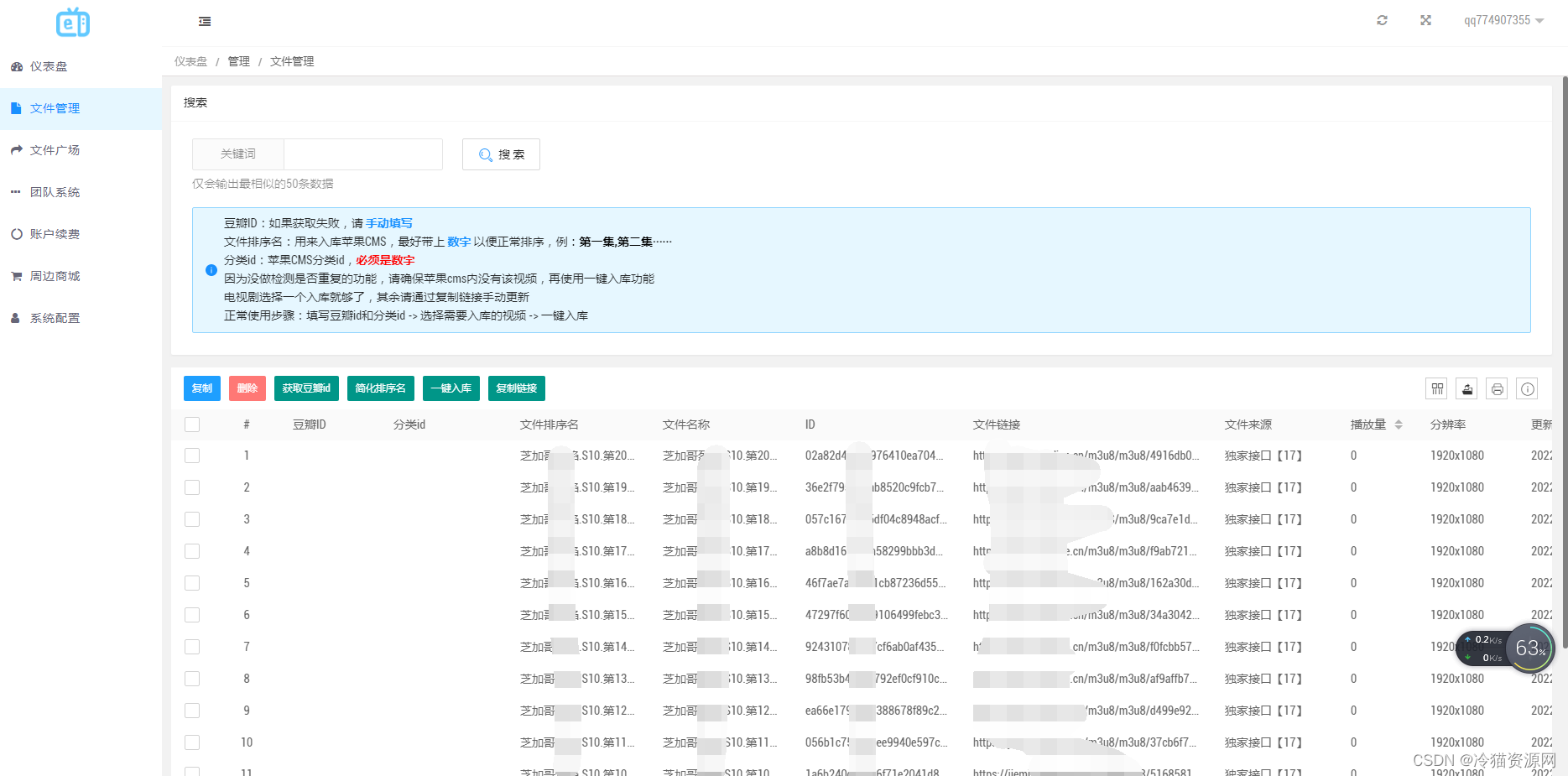This screenshot has height=776, width=1568.
Task: Check the checkbox for row 5
Action: click(192, 583)
